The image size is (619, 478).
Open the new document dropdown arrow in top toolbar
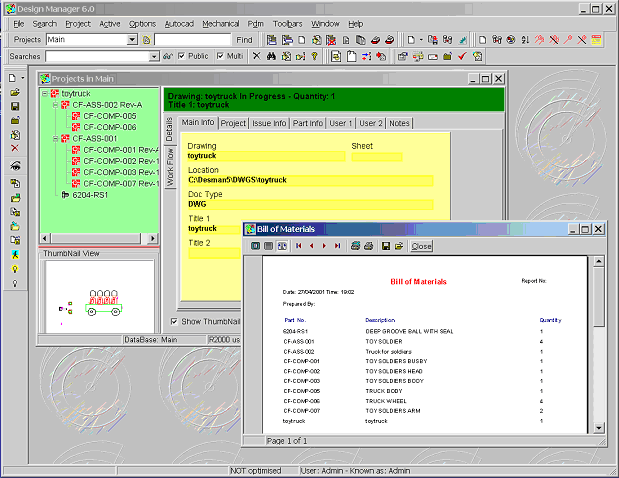(x=421, y=39)
